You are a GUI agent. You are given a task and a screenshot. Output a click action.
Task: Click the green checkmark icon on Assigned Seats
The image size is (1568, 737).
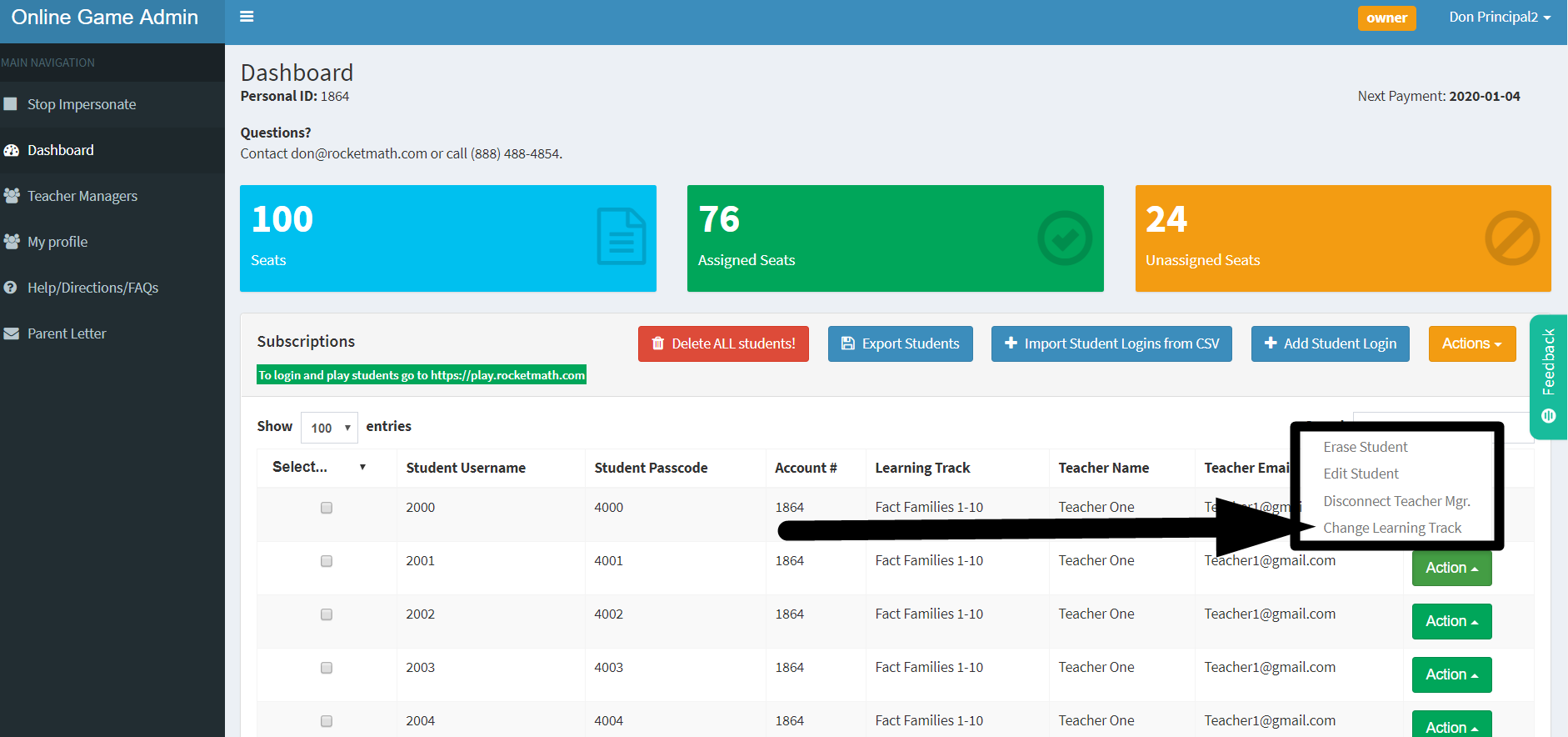1064,238
